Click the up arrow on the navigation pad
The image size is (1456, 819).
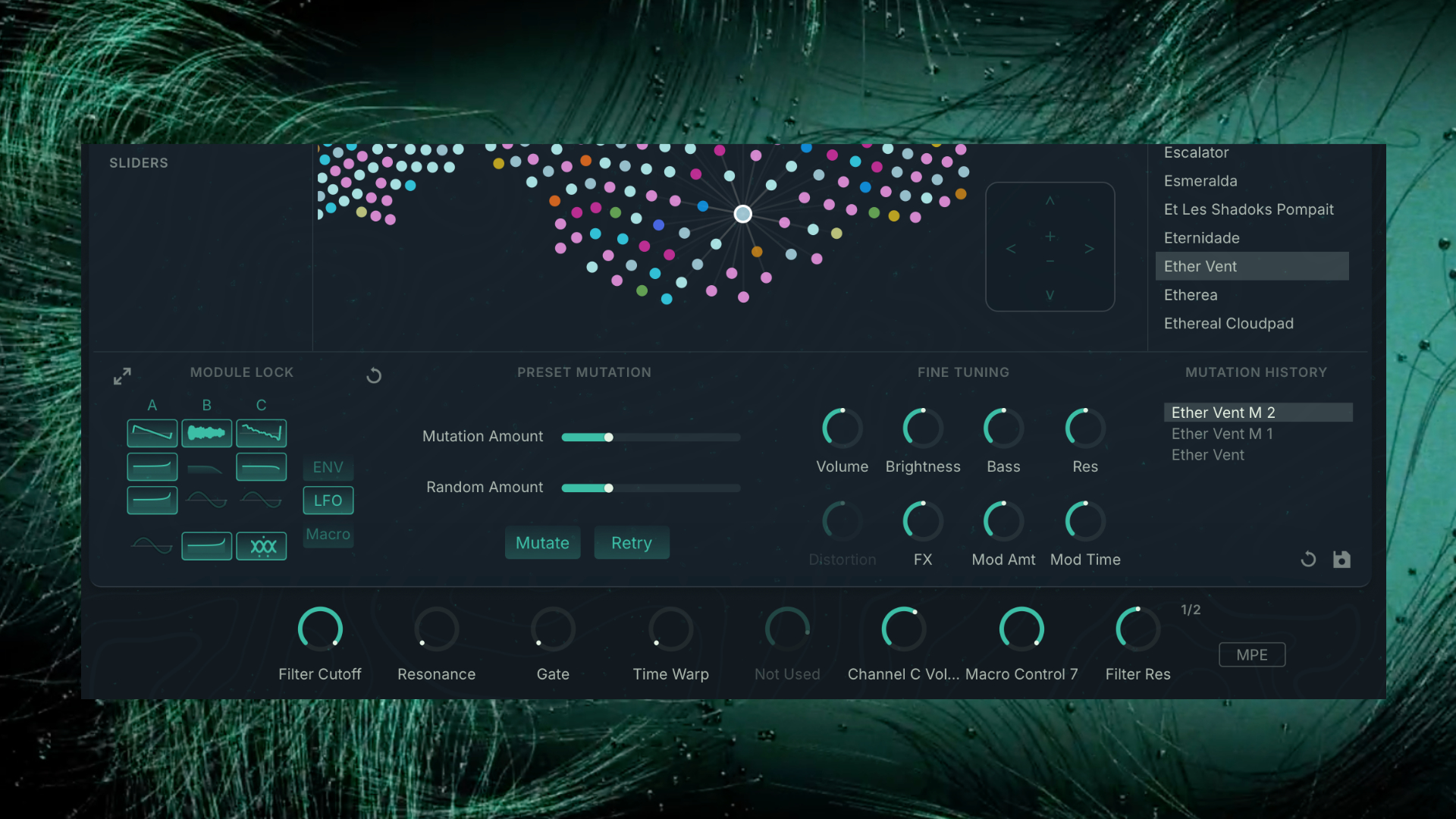tap(1050, 201)
